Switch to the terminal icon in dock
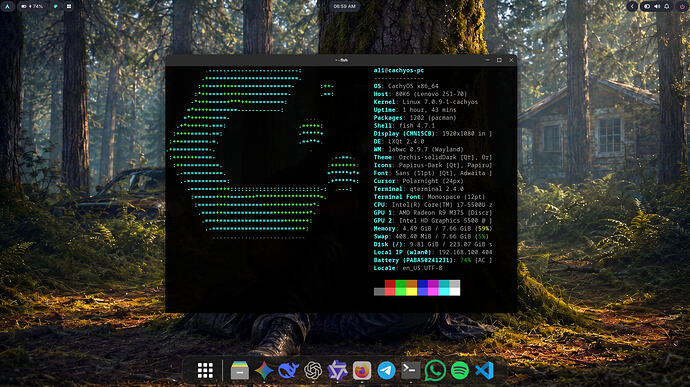Image resolution: width=690 pixels, height=387 pixels. 411,370
